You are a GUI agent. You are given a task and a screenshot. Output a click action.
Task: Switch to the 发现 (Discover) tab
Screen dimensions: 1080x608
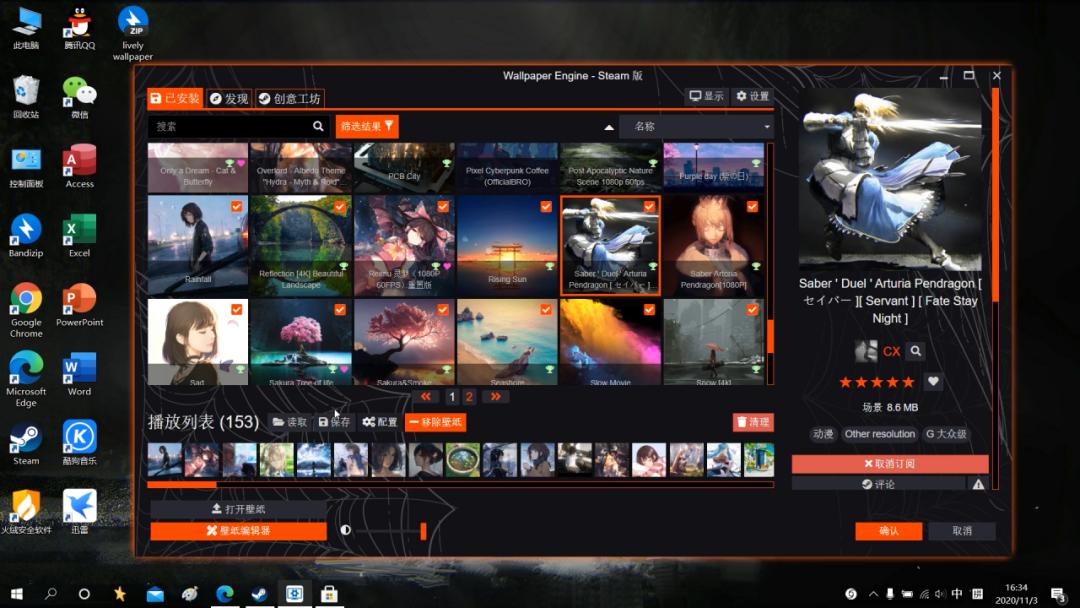click(x=229, y=98)
